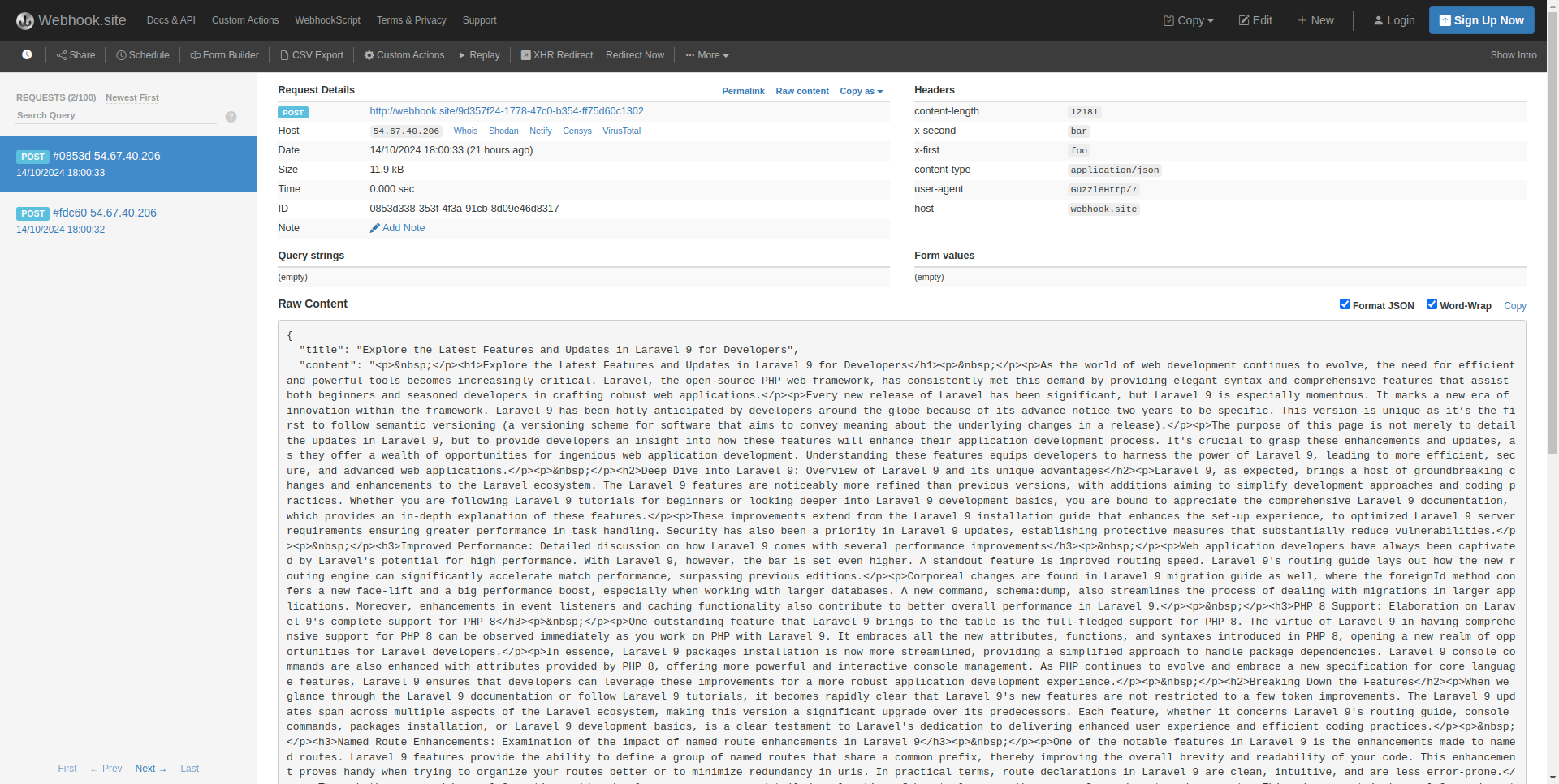This screenshot has width=1559, height=784.
Task: Click the Webhook.site logo icon
Action: (25, 20)
